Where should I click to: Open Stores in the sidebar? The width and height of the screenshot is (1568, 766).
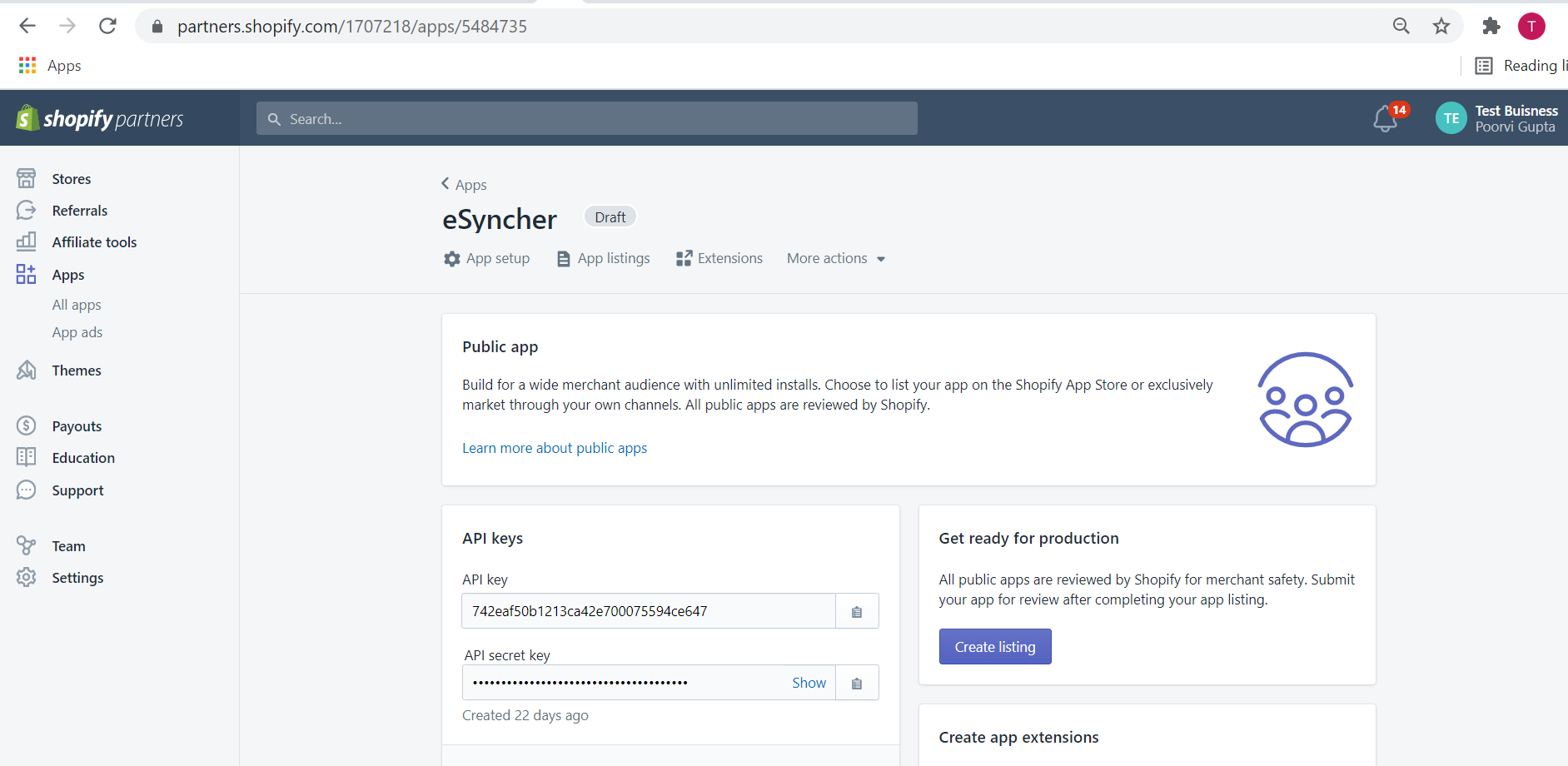72,179
